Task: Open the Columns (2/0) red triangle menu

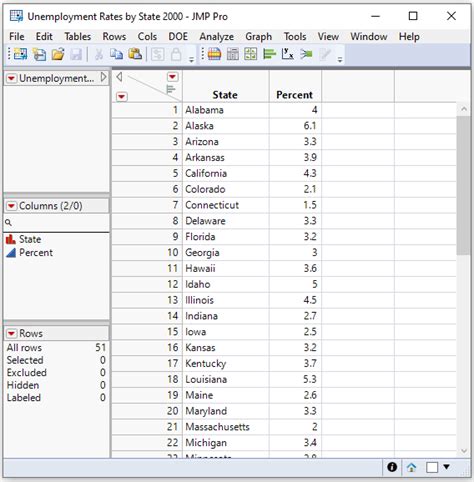Action: pyautogui.click(x=11, y=206)
